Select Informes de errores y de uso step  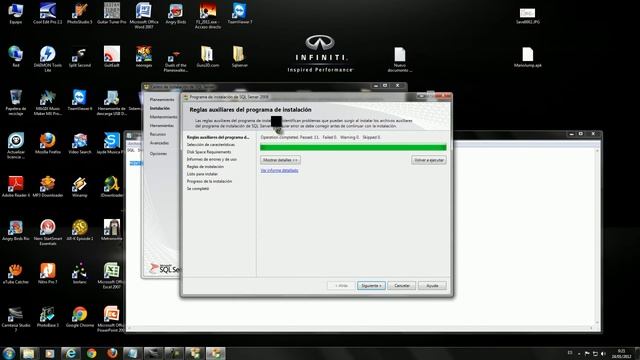pos(212,159)
